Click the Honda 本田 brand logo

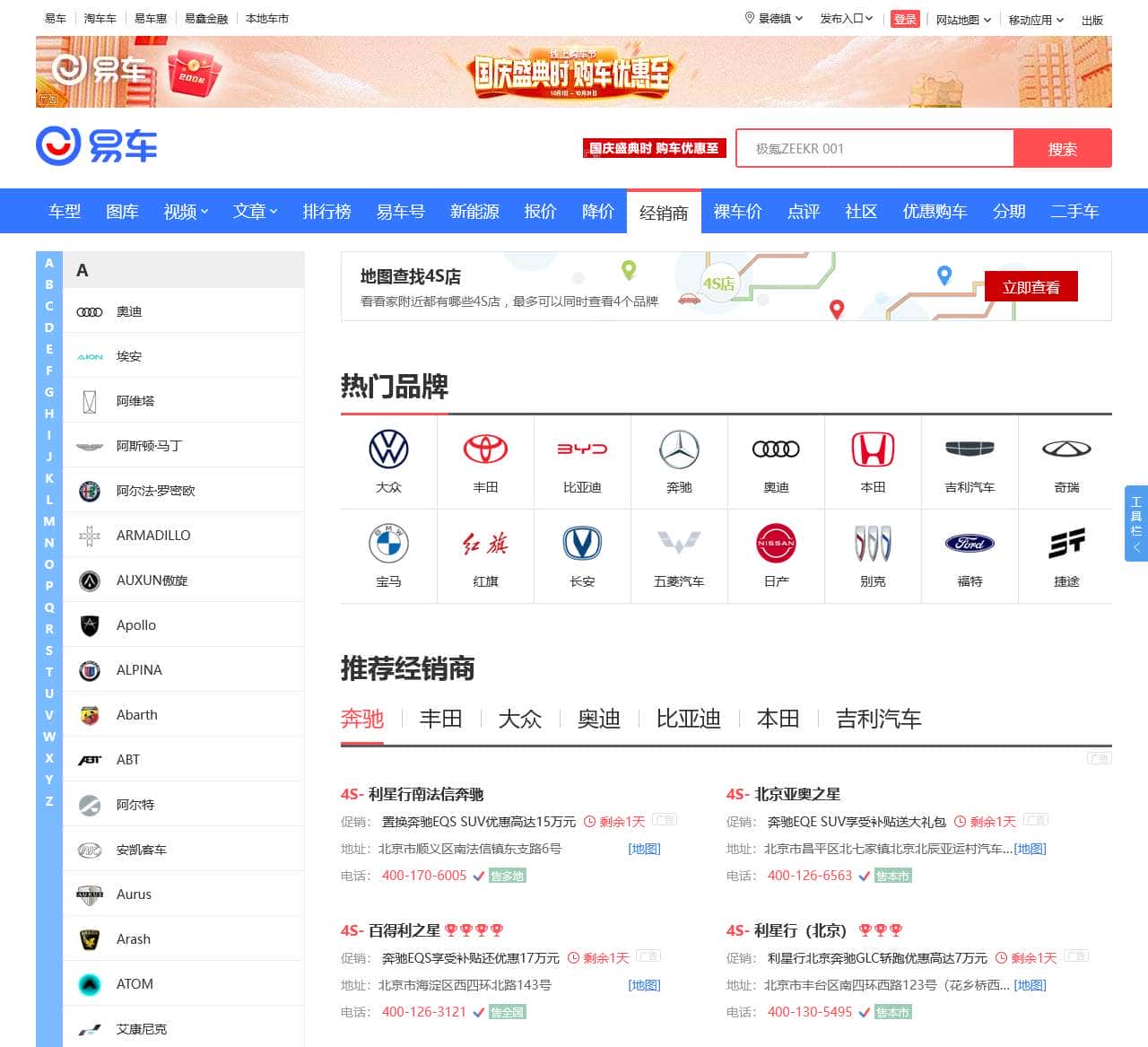873,449
